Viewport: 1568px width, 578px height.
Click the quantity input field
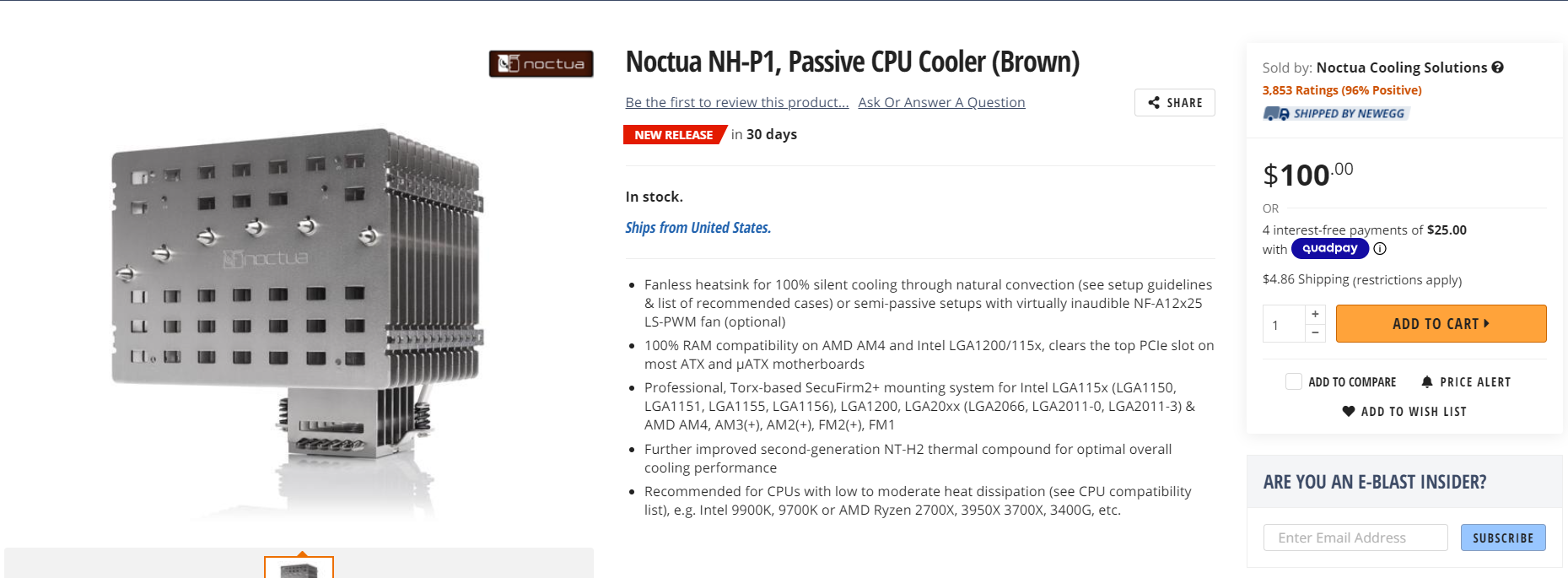(1283, 325)
